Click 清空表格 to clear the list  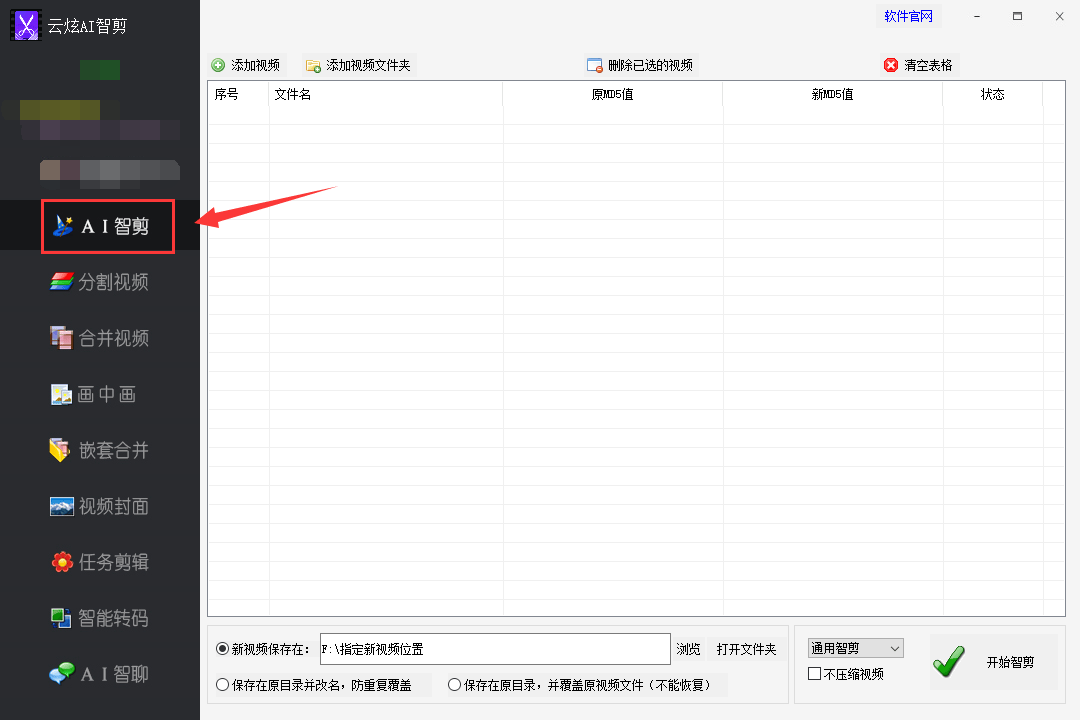pos(918,65)
